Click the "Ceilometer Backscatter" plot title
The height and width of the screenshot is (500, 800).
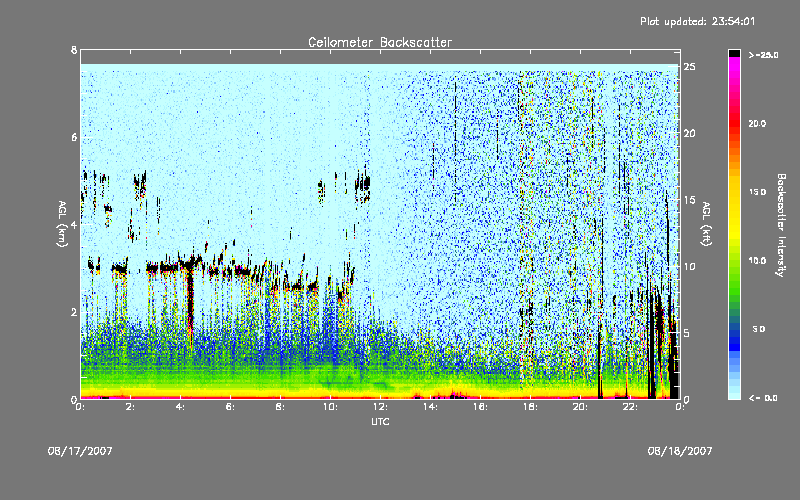click(x=380, y=42)
